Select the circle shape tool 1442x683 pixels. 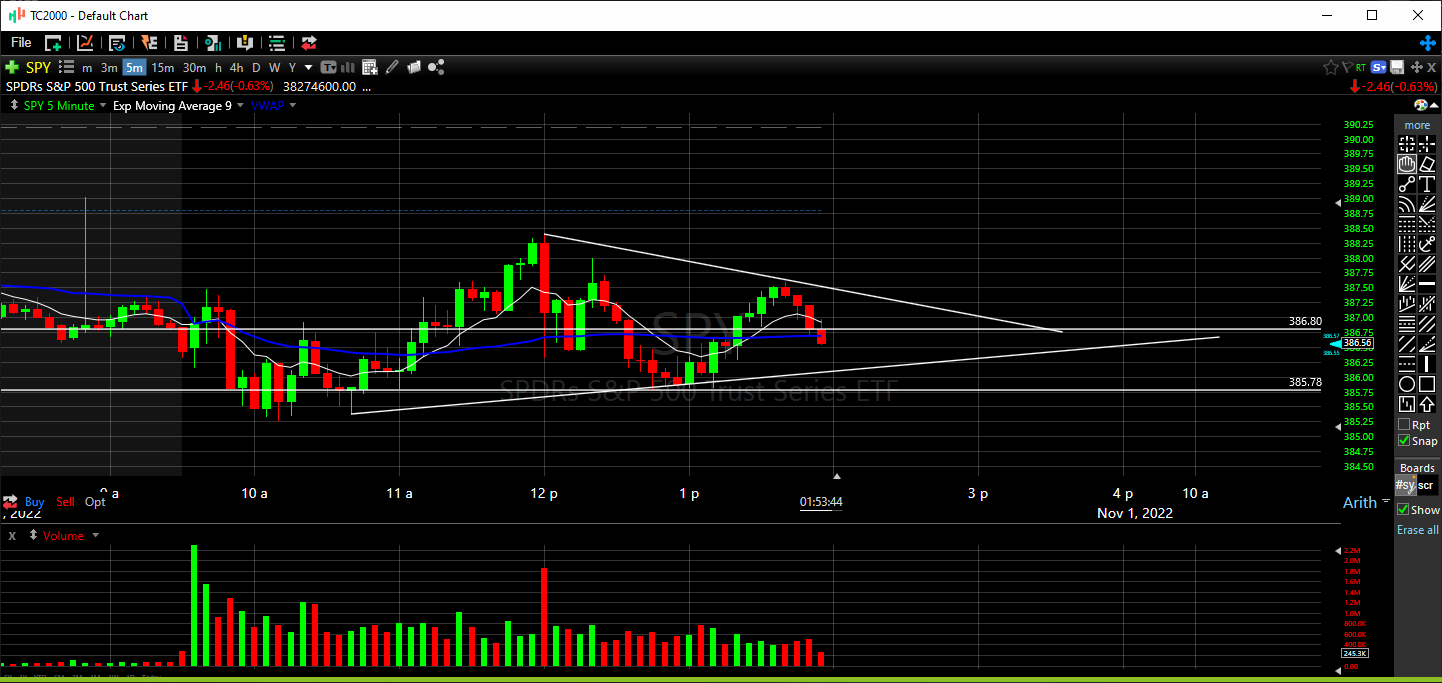pos(1406,384)
